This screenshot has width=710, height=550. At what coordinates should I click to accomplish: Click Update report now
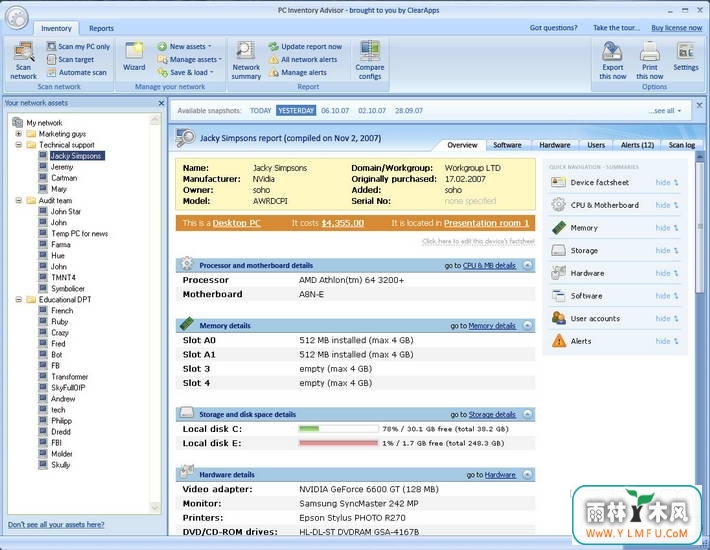click(x=305, y=46)
